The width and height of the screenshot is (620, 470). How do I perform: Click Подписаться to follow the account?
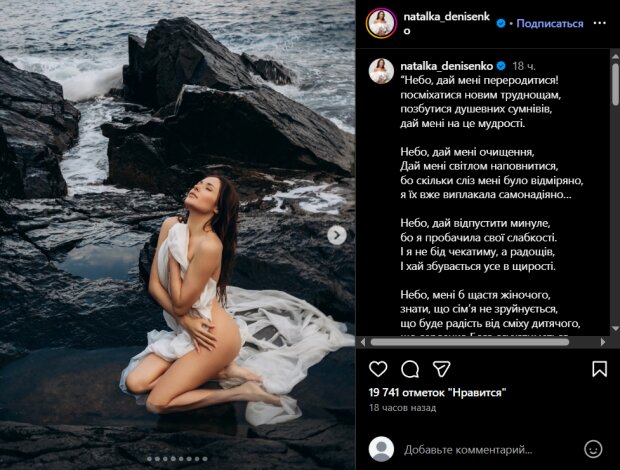549,23
